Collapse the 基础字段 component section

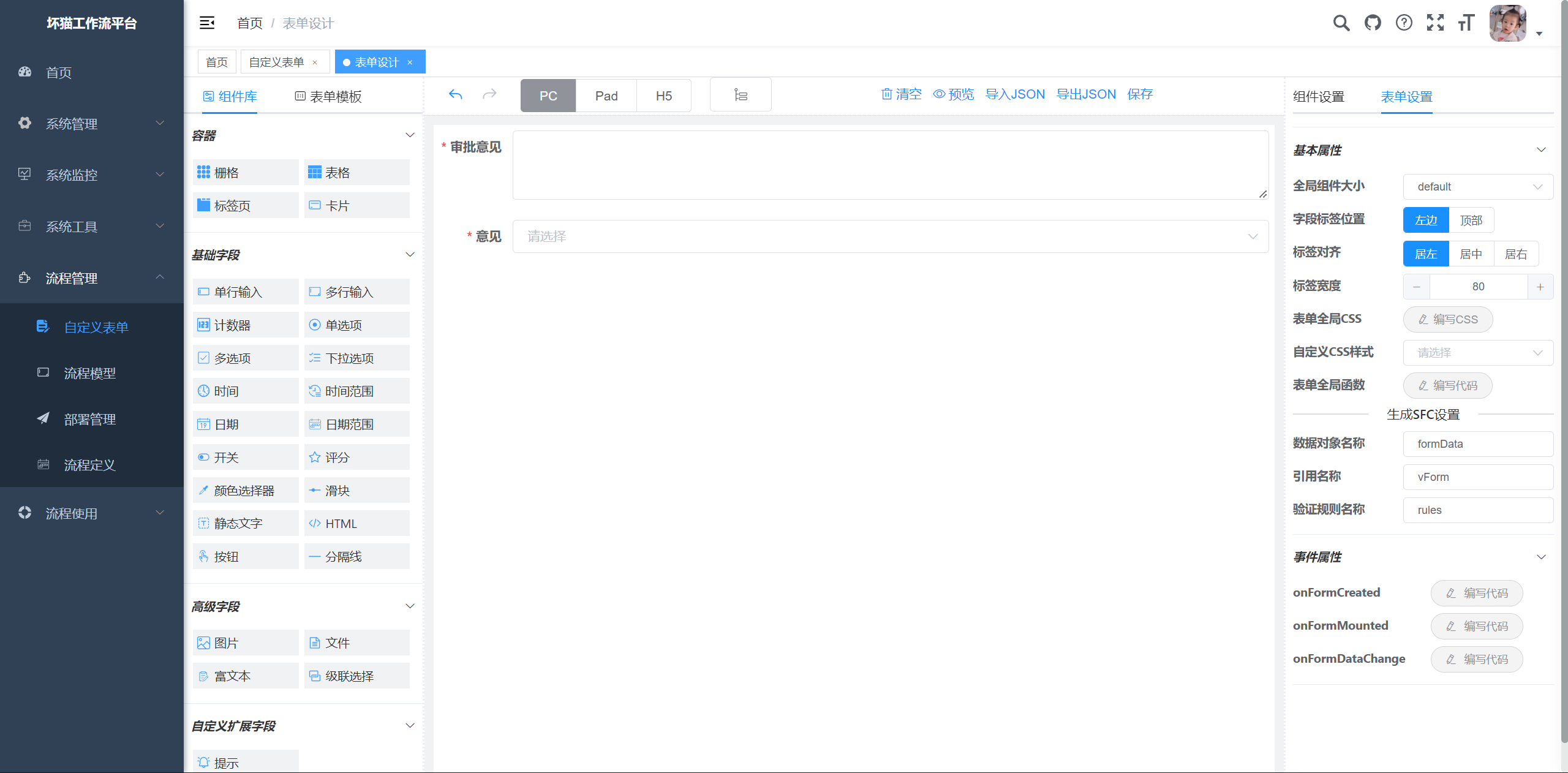[410, 255]
